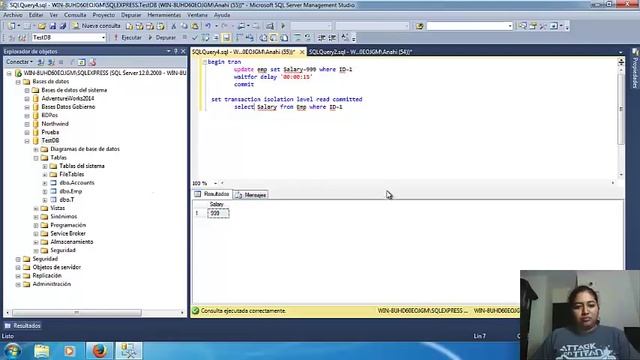The width and height of the screenshot is (640, 360).
Task: Expand the dbo.Emp table node
Action: [45, 191]
